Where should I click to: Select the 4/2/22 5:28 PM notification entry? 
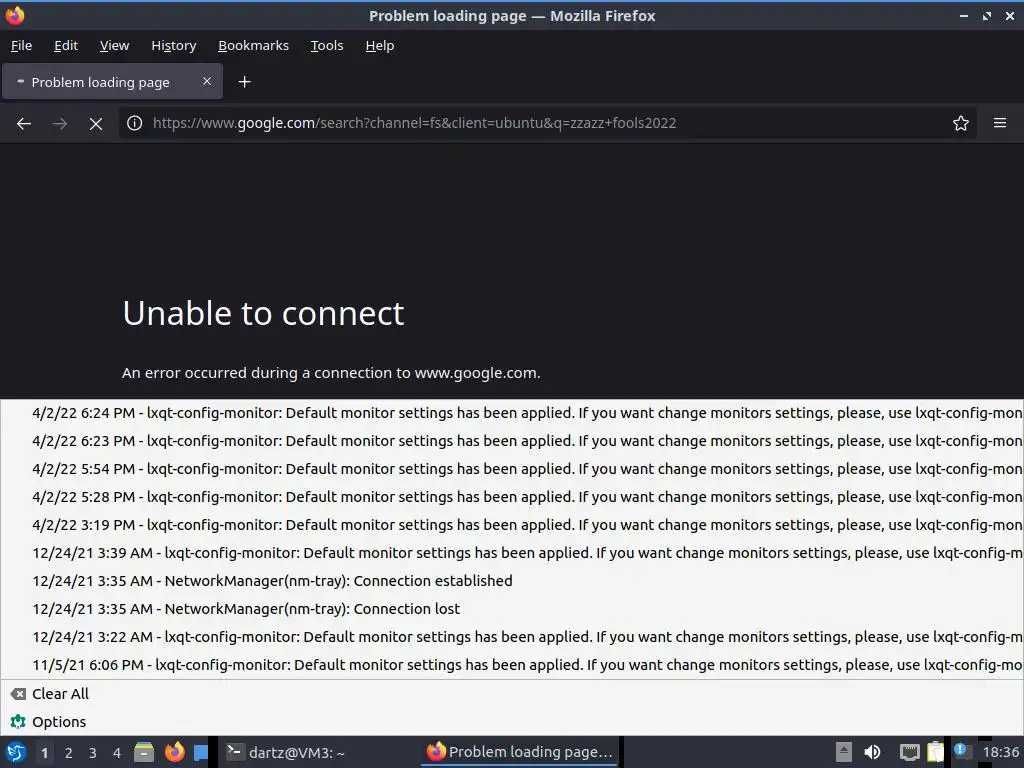coord(512,497)
